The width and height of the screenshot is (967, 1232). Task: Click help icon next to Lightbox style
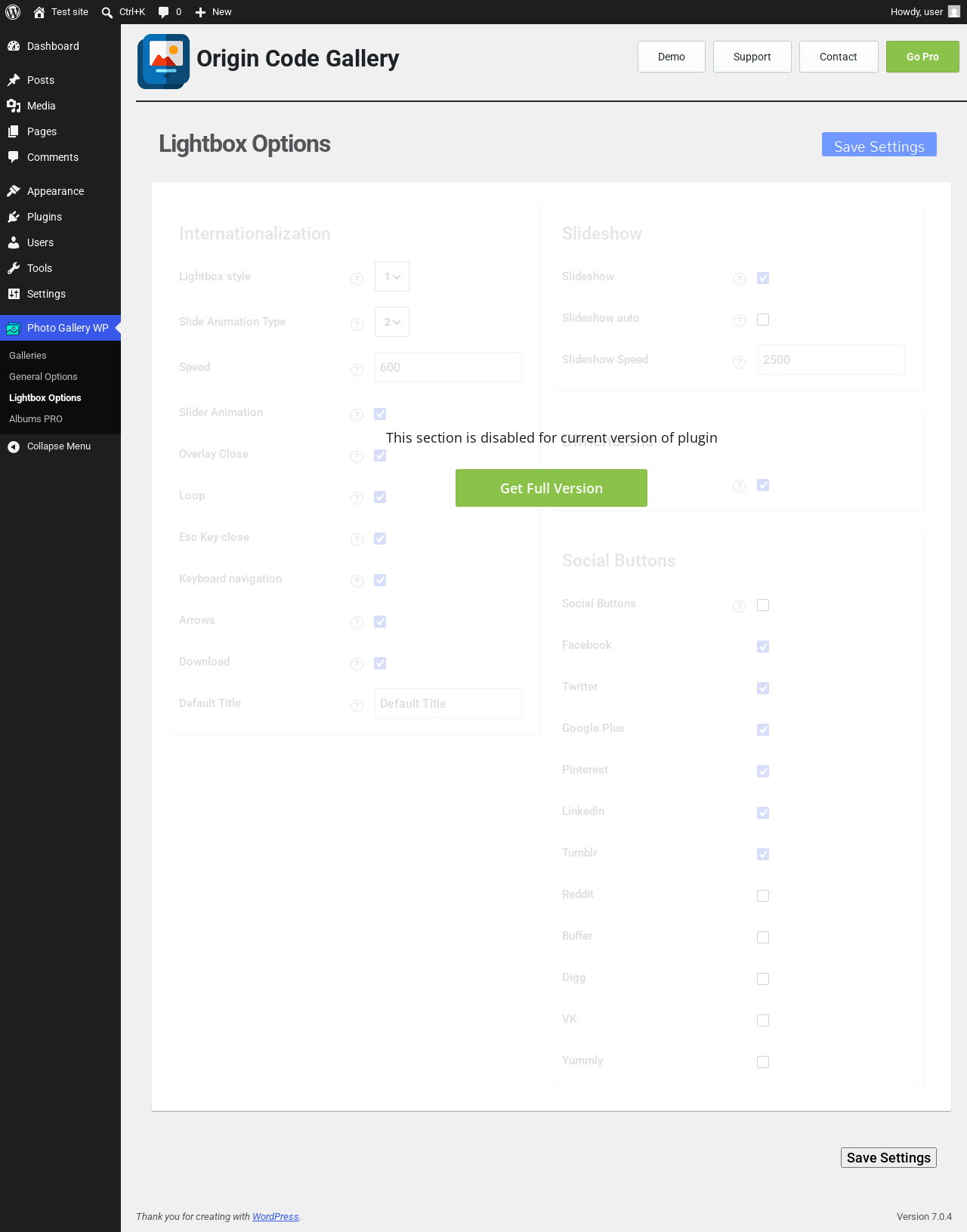[x=357, y=279]
